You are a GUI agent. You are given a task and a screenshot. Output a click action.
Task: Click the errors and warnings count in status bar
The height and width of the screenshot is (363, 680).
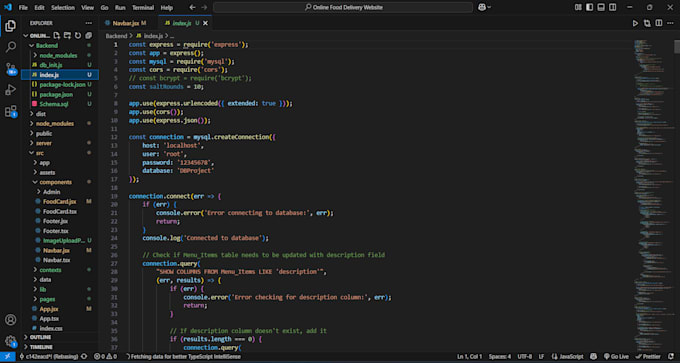[105, 356]
